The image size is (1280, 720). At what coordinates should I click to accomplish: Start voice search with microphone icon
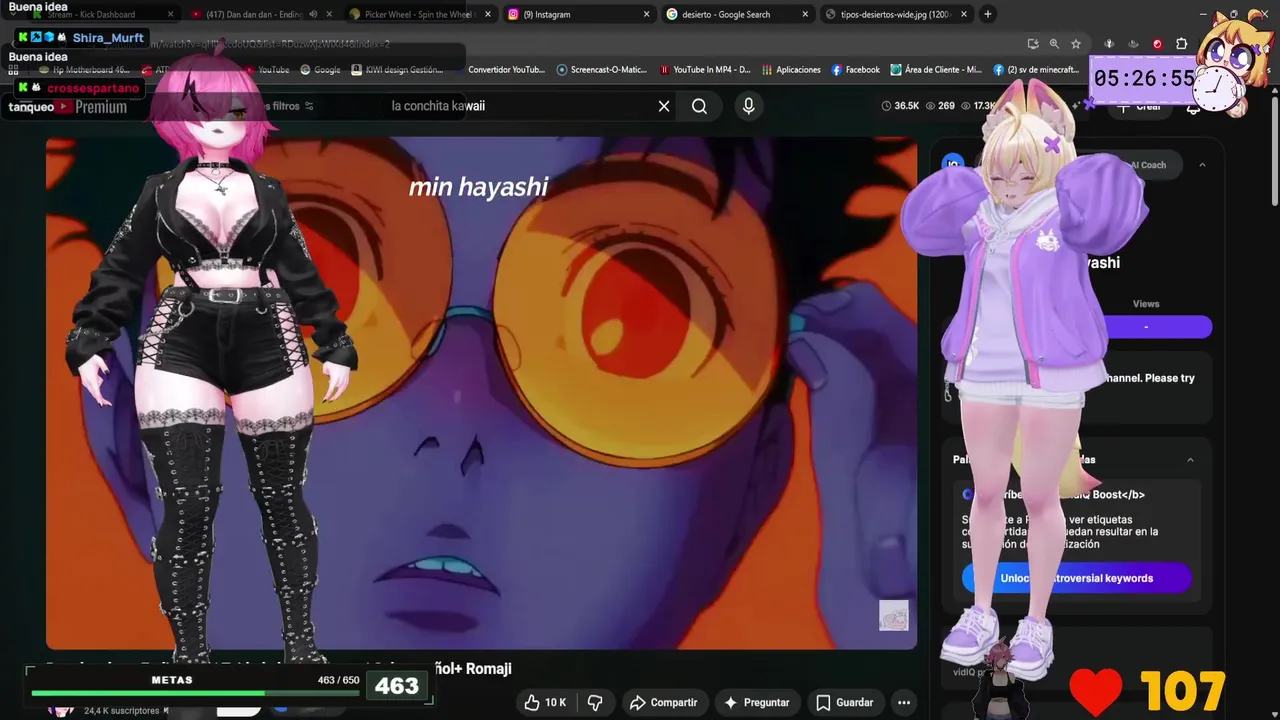point(748,106)
